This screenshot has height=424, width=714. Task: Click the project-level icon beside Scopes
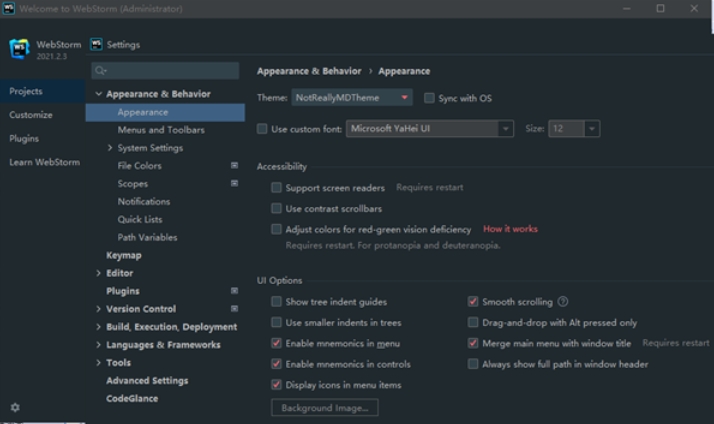click(x=234, y=183)
